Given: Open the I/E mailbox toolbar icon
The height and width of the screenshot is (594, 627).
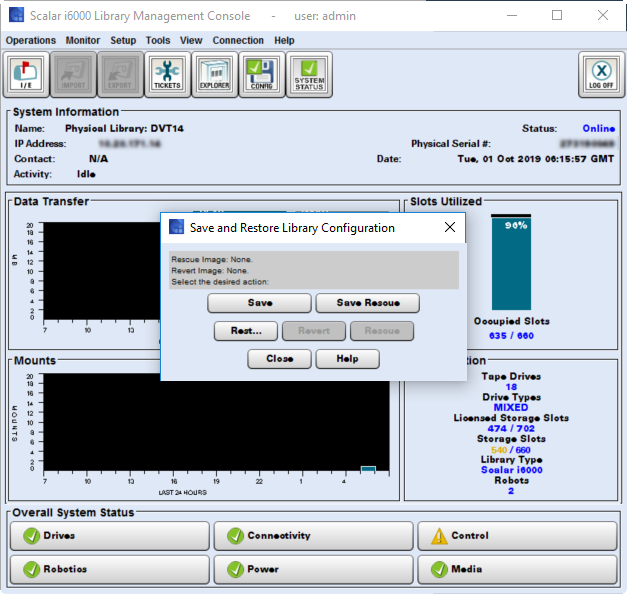Looking at the screenshot, I should [26, 74].
